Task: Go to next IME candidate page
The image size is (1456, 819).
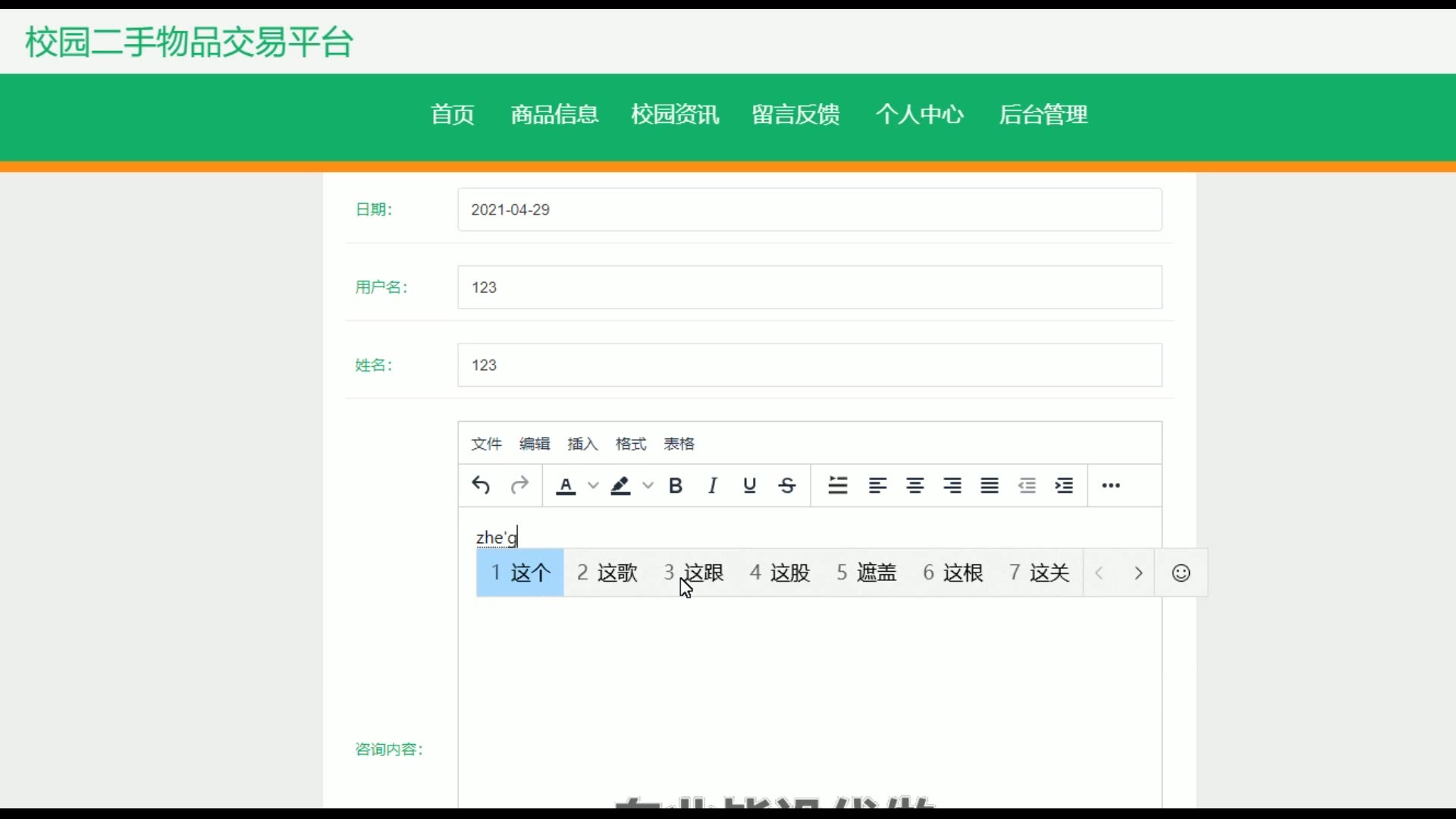Action: click(1137, 573)
